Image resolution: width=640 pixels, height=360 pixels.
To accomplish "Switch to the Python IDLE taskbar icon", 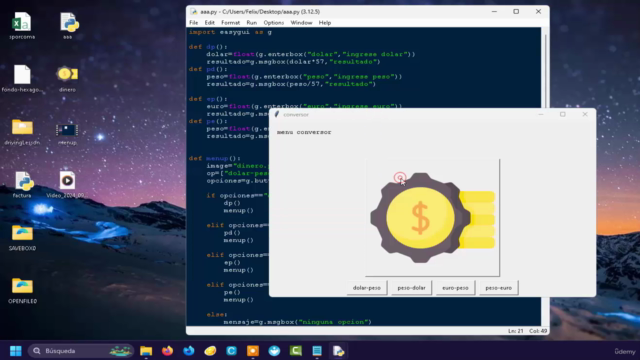I will (x=338, y=351).
